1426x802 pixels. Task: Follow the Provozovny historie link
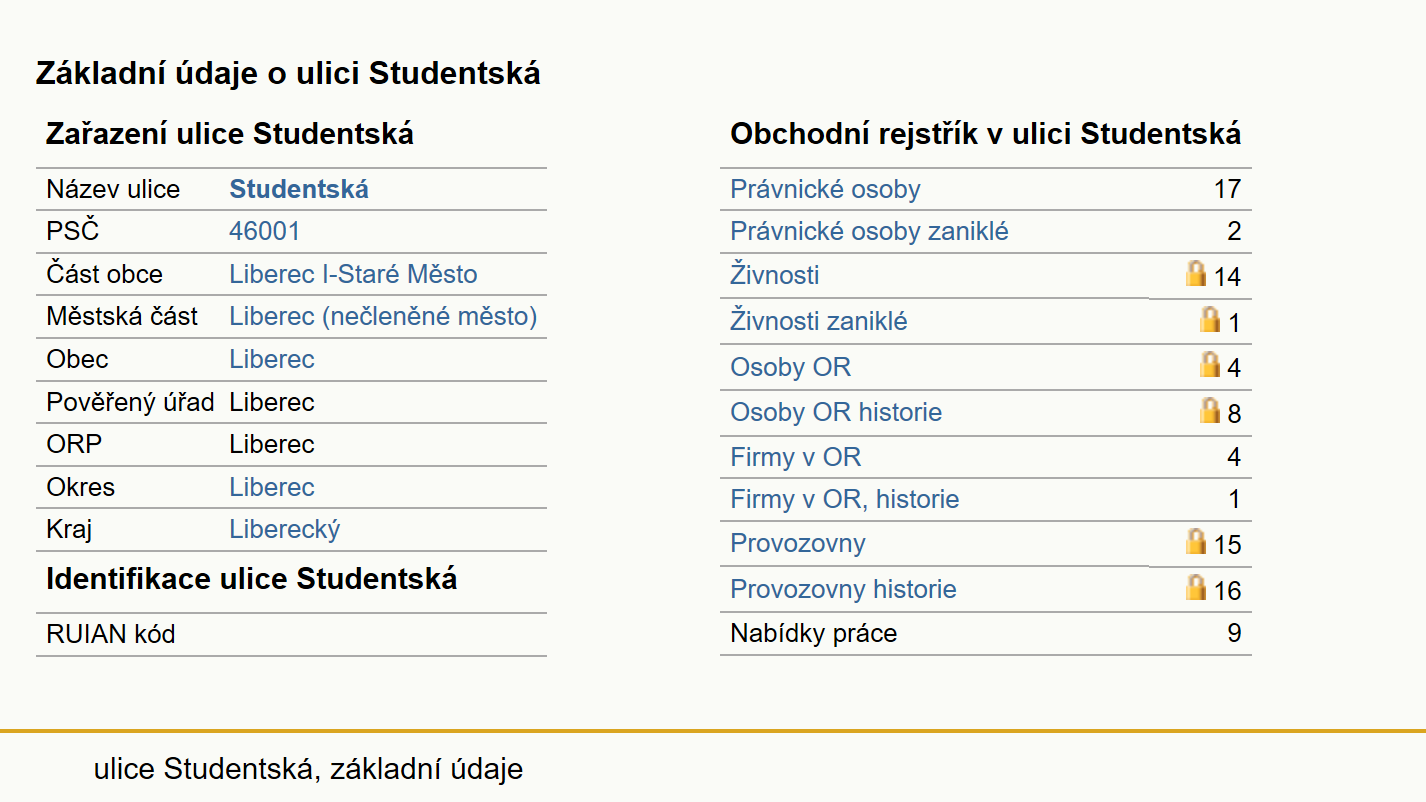[x=843, y=590]
